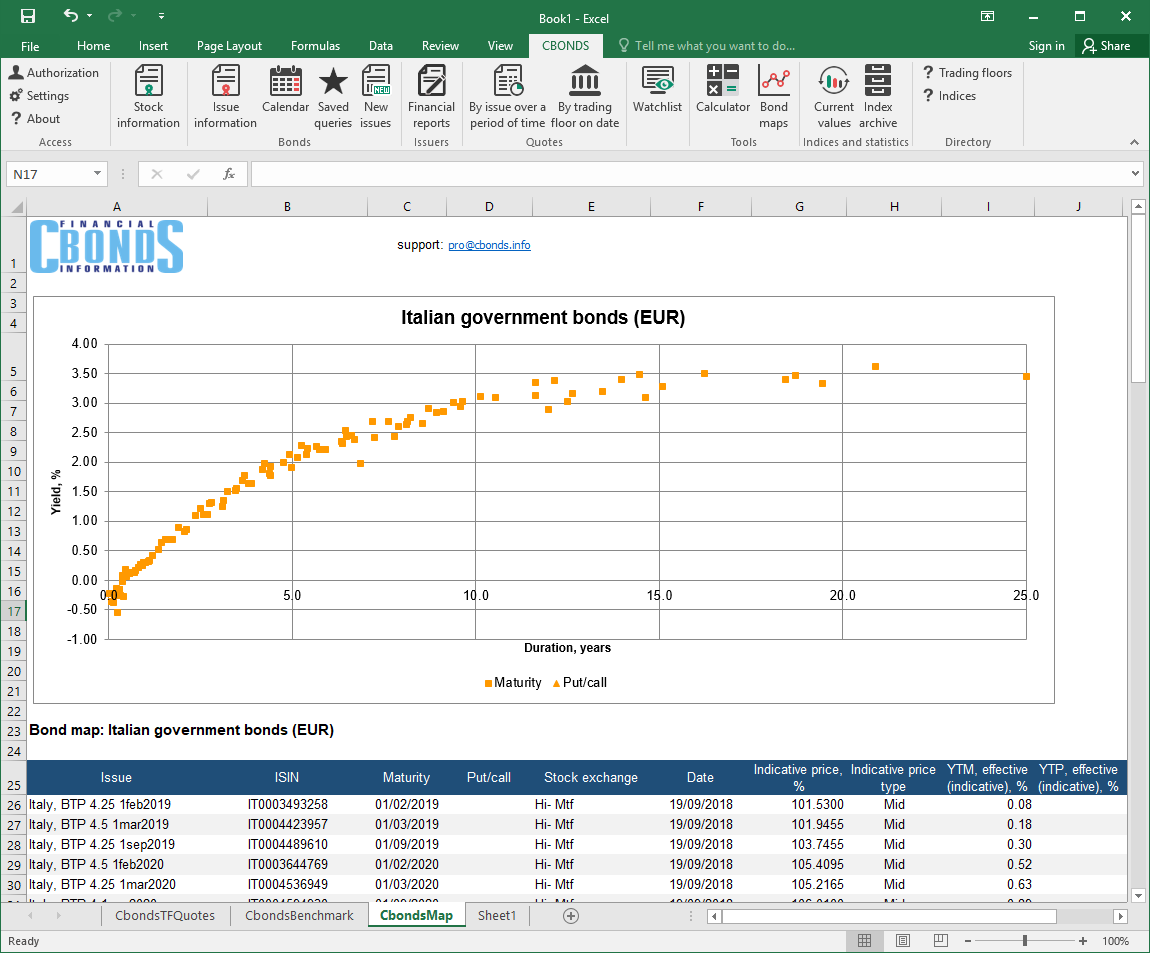Zoom in with plus button
The height and width of the screenshot is (953, 1152).
[1082, 941]
